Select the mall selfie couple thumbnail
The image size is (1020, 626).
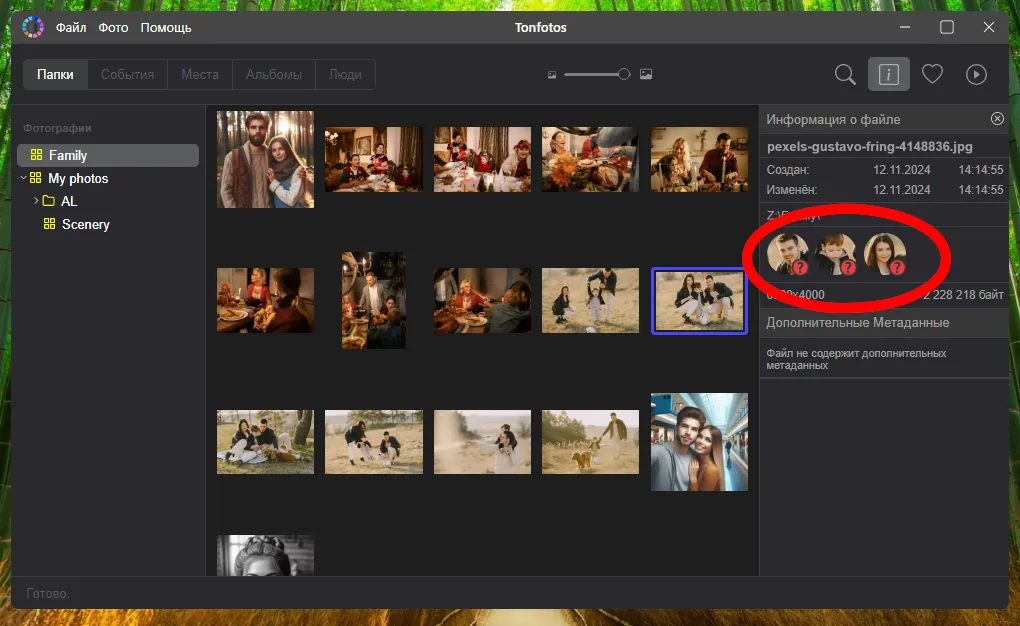699,441
